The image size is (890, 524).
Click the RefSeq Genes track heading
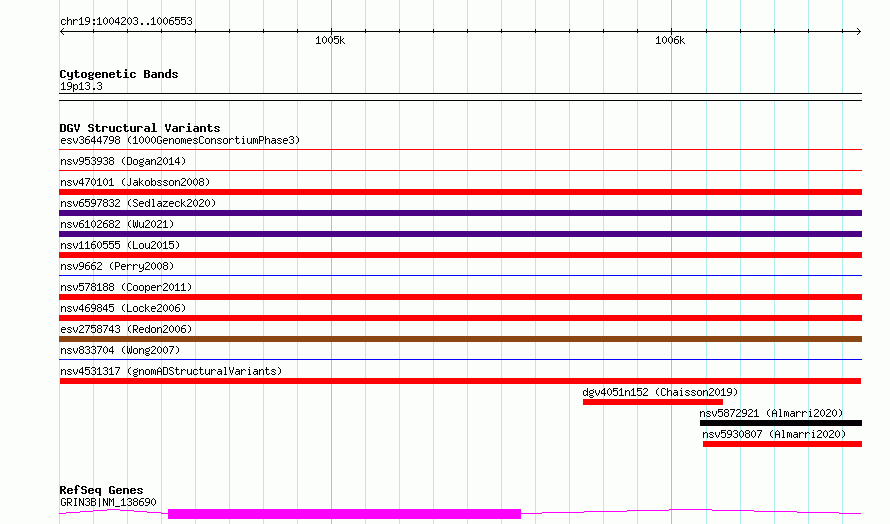click(x=101, y=490)
